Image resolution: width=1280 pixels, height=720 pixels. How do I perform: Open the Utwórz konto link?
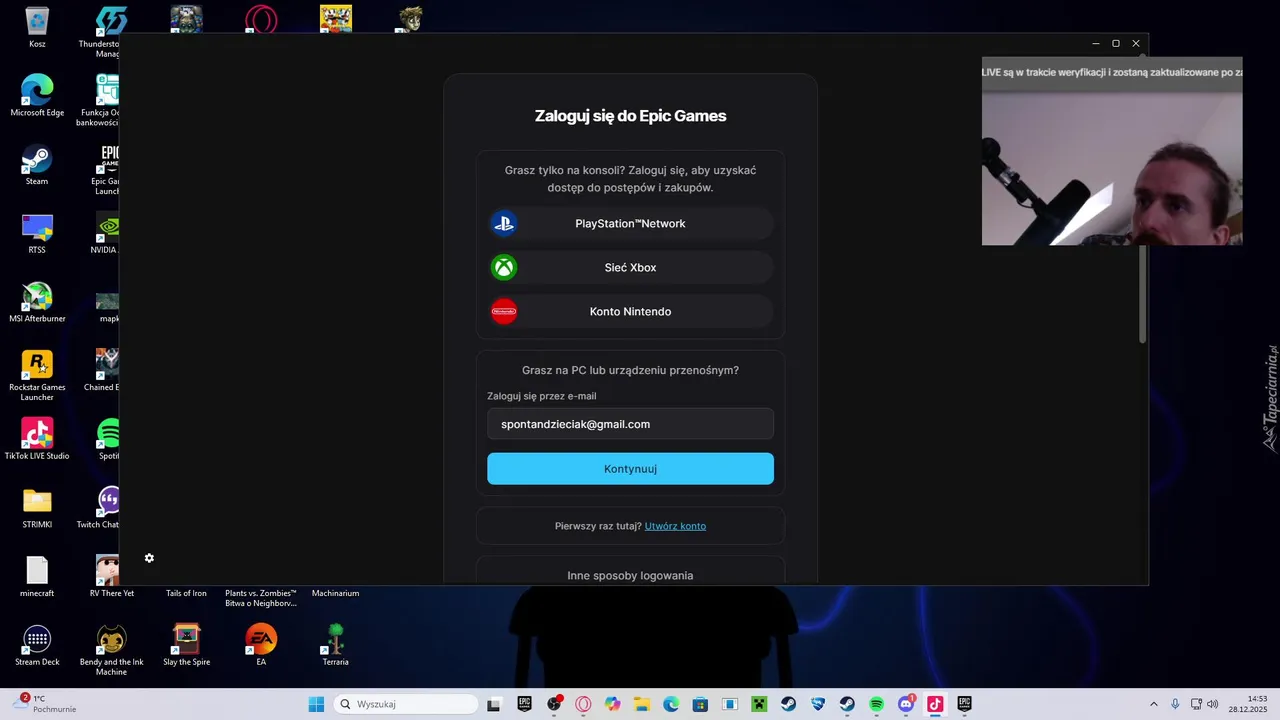click(x=675, y=526)
